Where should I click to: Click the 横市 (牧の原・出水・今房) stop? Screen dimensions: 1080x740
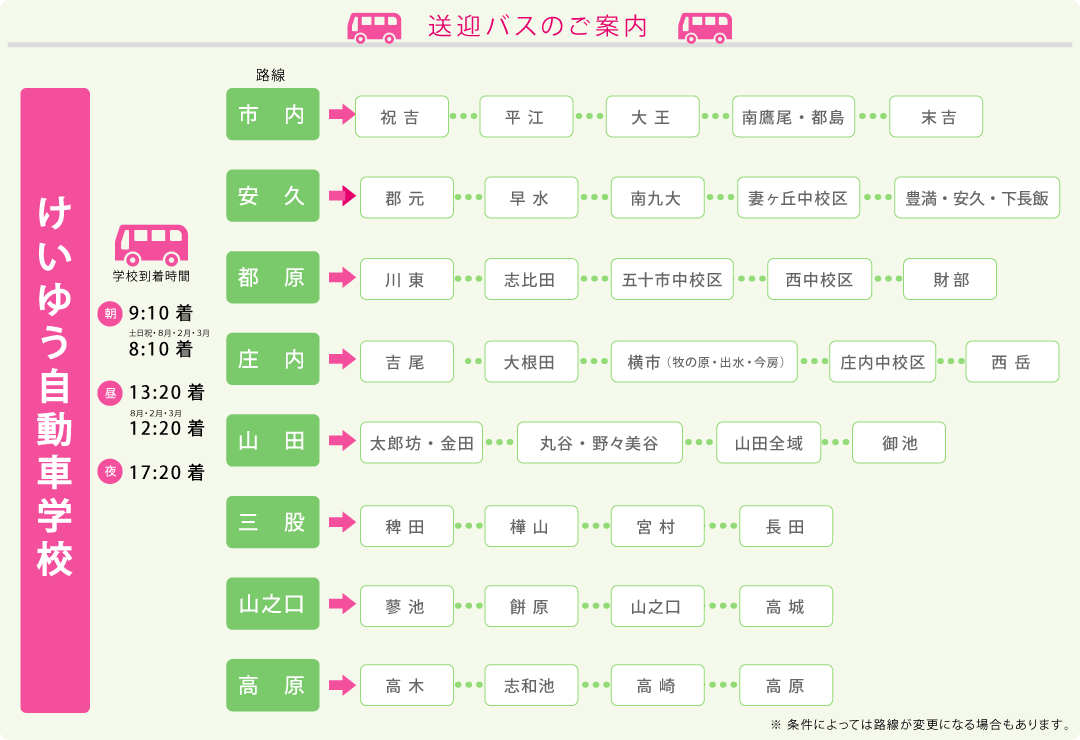(704, 361)
